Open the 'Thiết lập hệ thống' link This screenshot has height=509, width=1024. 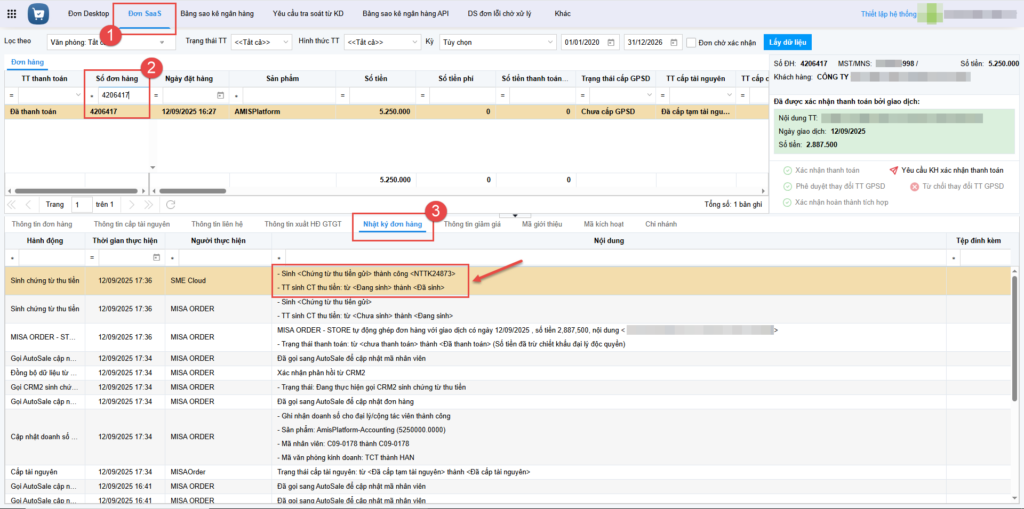[x=887, y=15]
